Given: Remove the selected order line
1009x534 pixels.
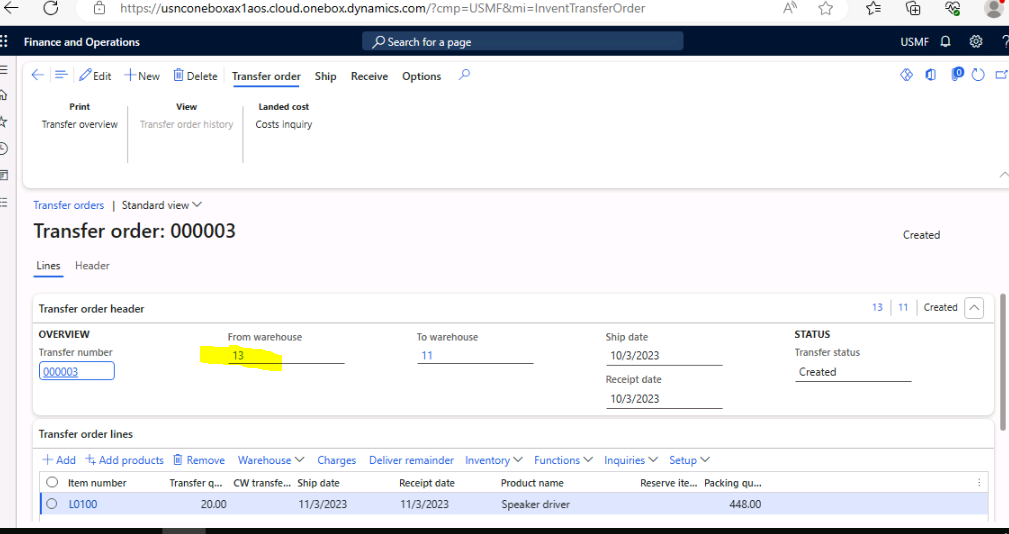Looking at the screenshot, I should [x=199, y=460].
